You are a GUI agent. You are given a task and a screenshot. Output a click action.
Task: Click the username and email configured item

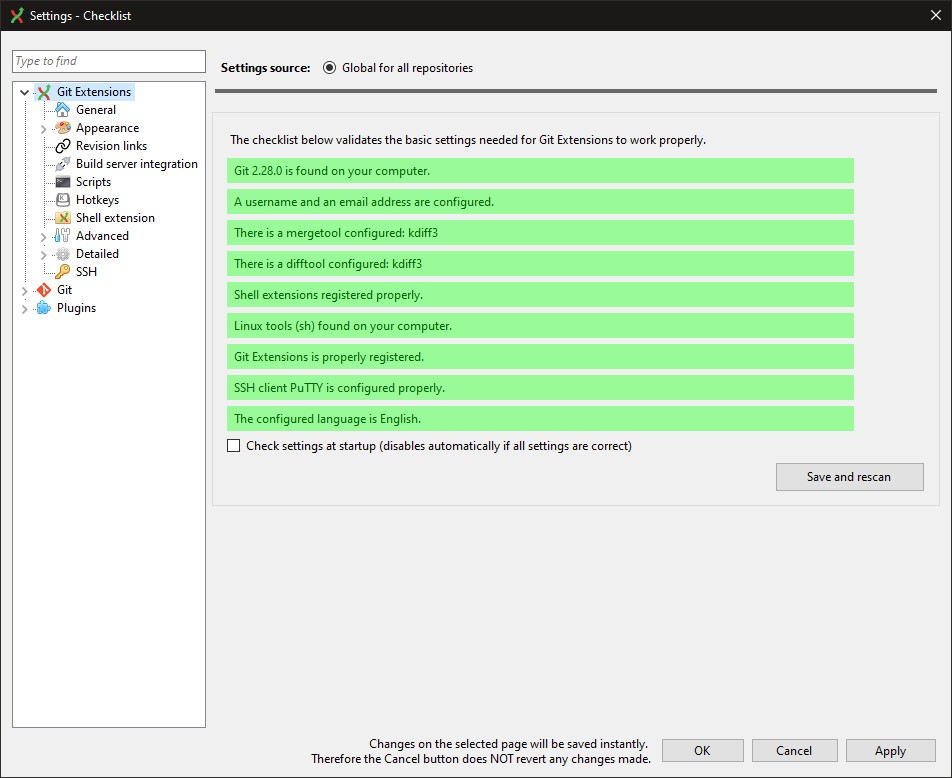click(540, 202)
